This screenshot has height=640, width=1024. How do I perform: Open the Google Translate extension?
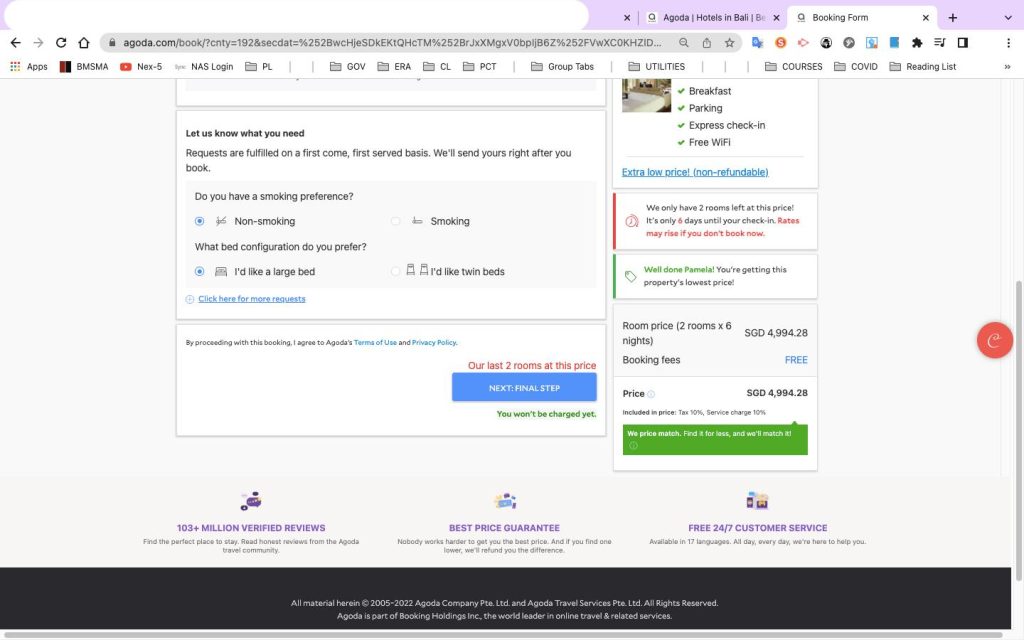[x=758, y=42]
